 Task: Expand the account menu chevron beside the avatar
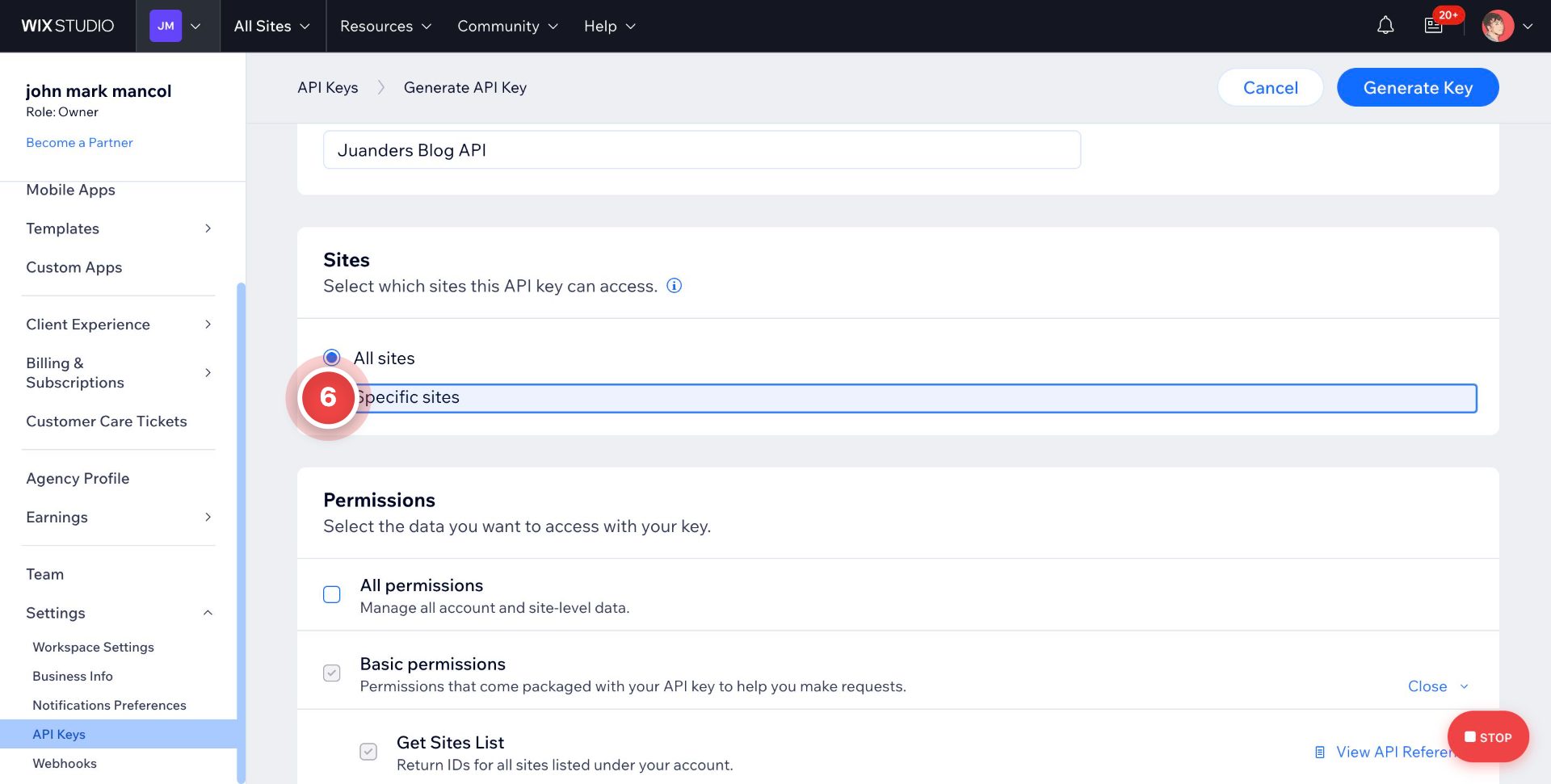1528,26
